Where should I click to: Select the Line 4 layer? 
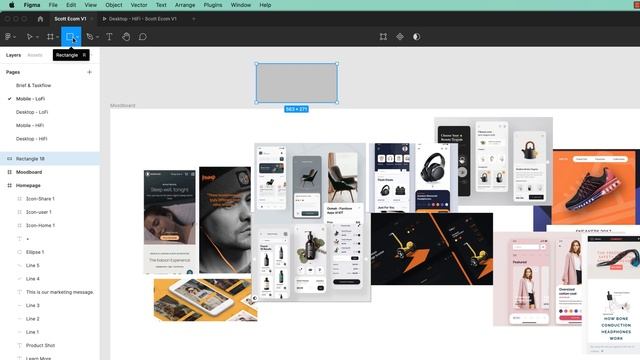tap(50, 279)
